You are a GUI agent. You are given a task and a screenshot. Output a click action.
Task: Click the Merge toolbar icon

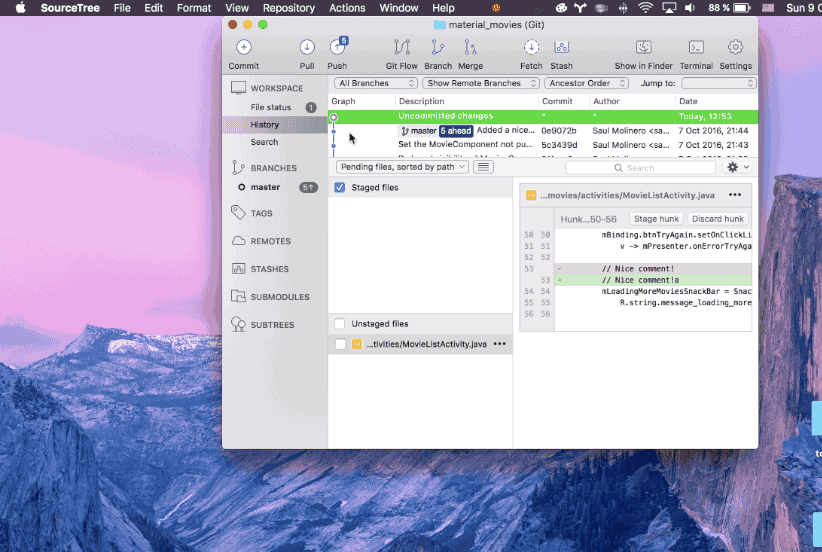(x=470, y=48)
